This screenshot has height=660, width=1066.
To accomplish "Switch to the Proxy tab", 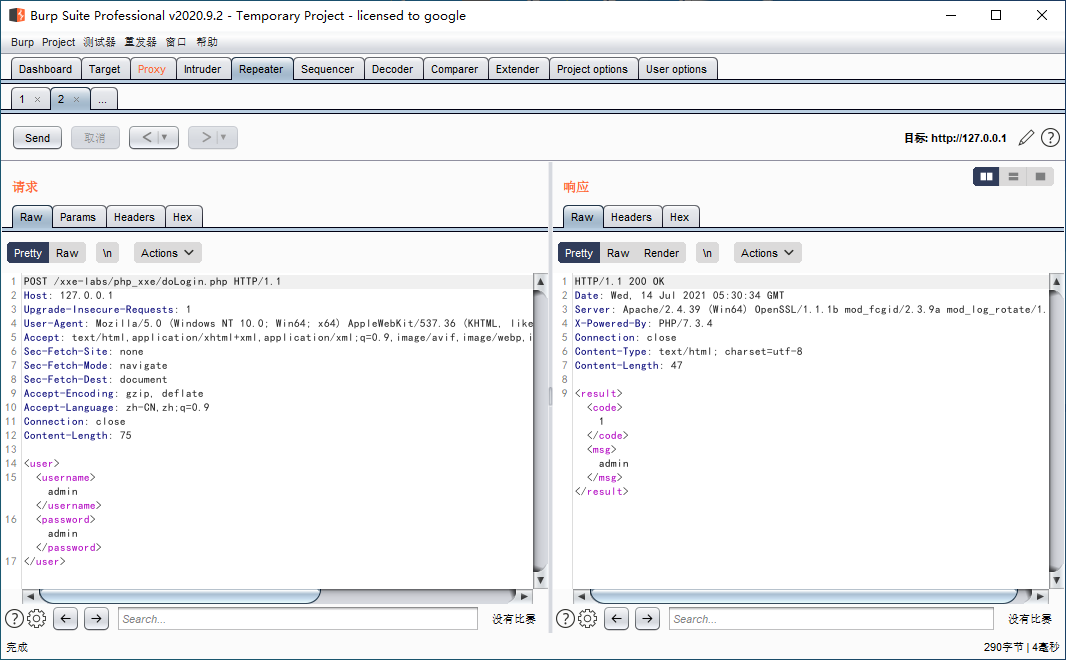I will pyautogui.click(x=152, y=69).
